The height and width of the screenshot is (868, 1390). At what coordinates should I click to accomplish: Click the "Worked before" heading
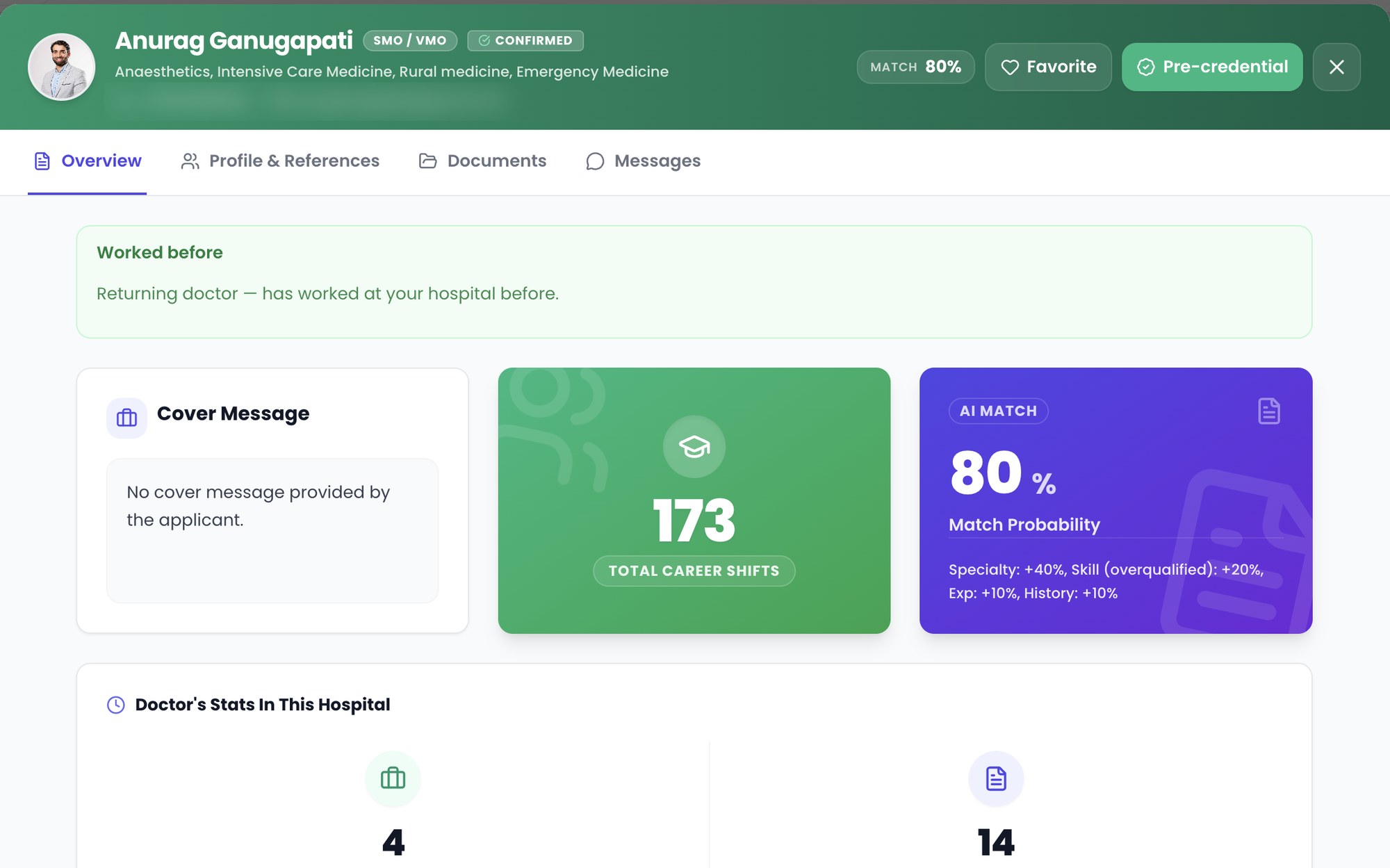tap(160, 252)
